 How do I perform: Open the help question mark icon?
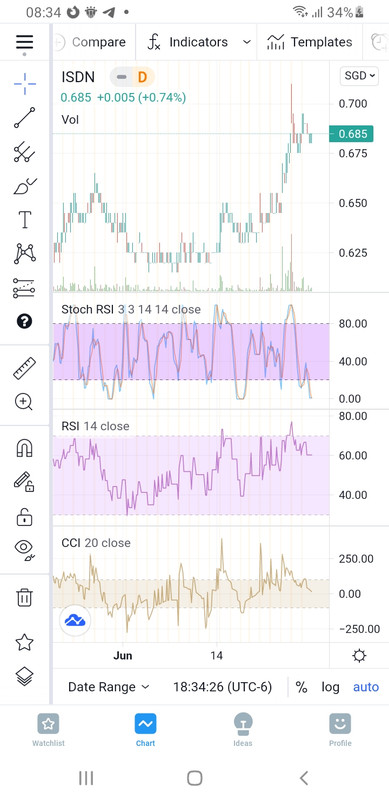pyautogui.click(x=25, y=321)
